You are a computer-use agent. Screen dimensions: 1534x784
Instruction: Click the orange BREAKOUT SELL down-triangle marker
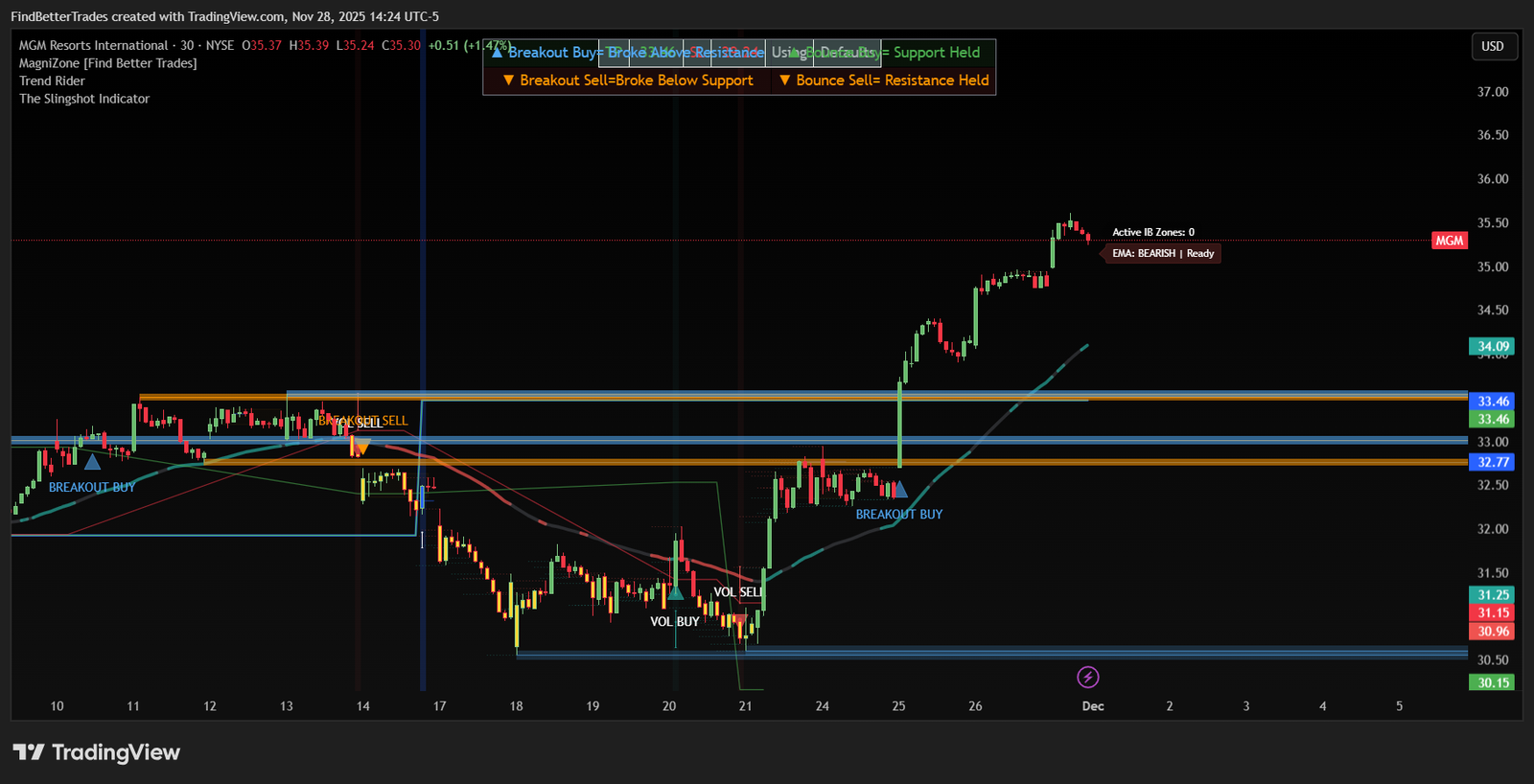click(x=361, y=446)
